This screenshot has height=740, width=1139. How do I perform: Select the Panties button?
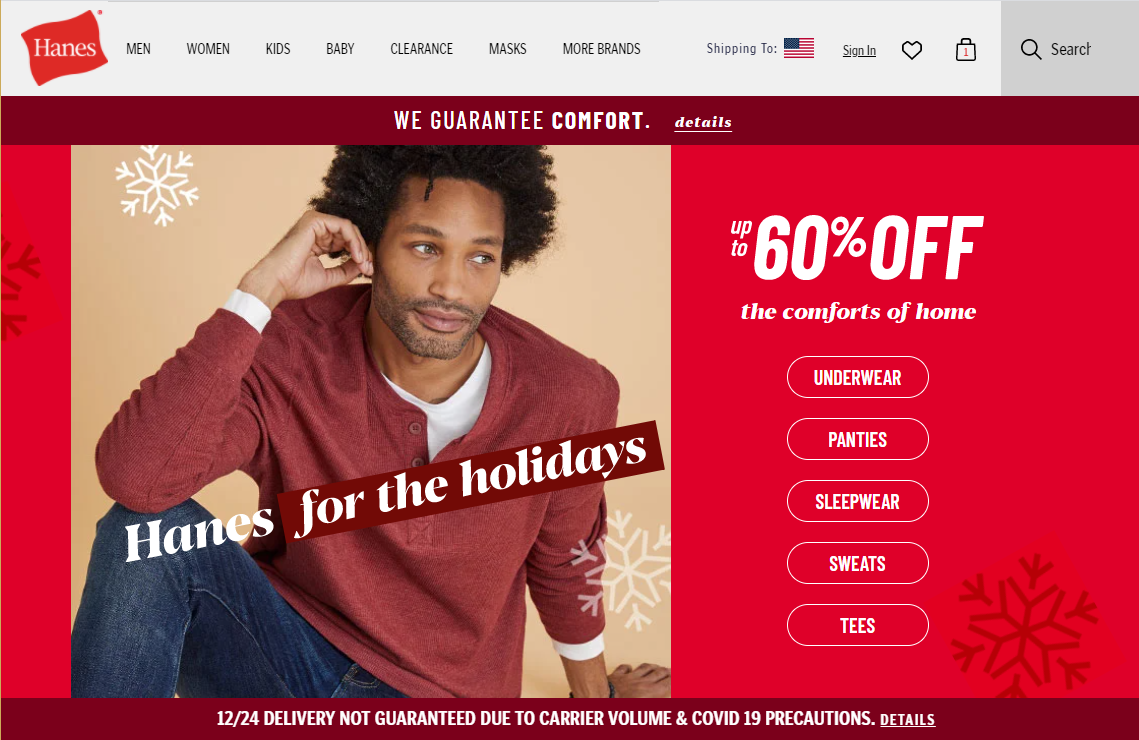(x=857, y=439)
